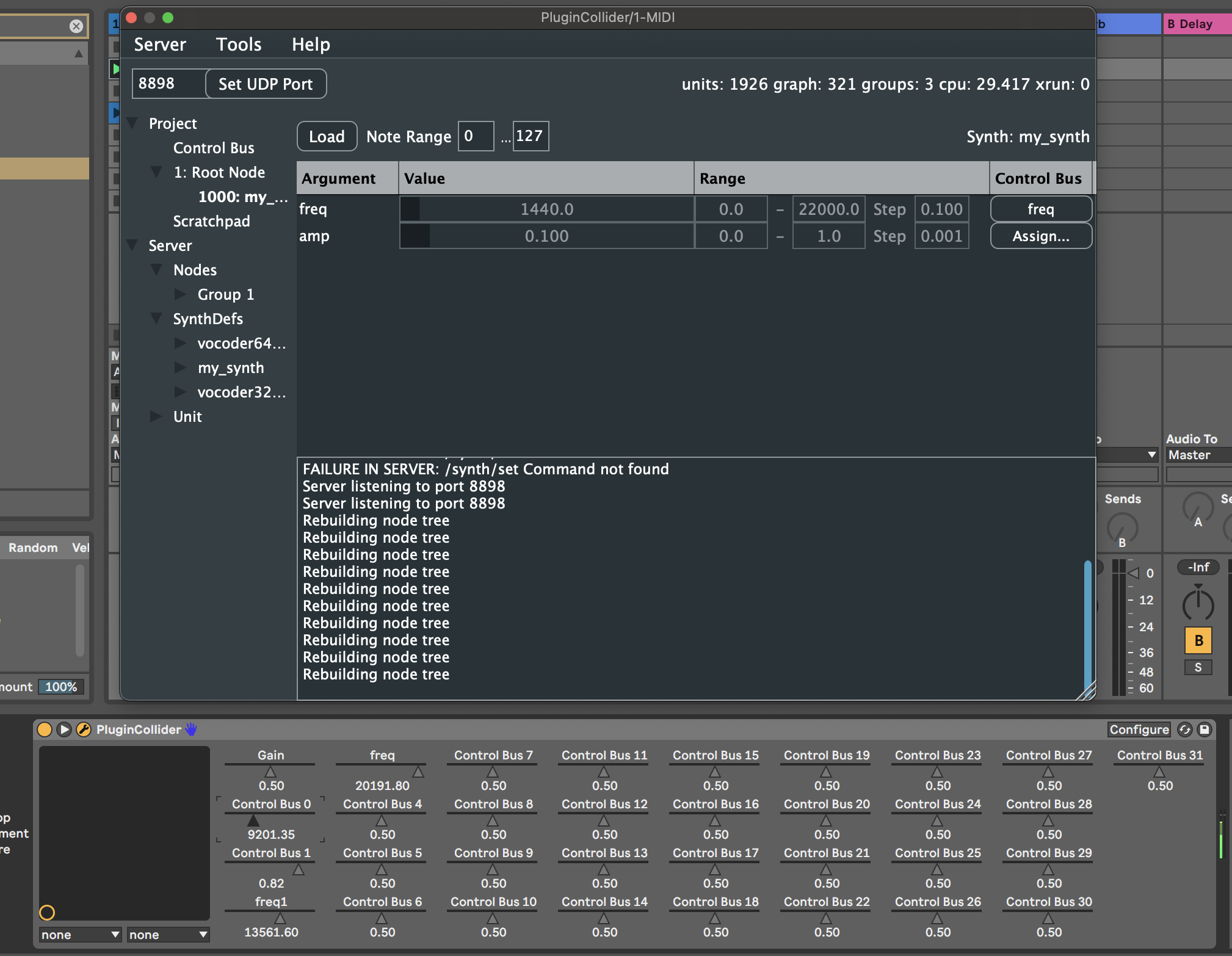Expand the Group 1 node
The width and height of the screenshot is (1232, 956).
180,294
